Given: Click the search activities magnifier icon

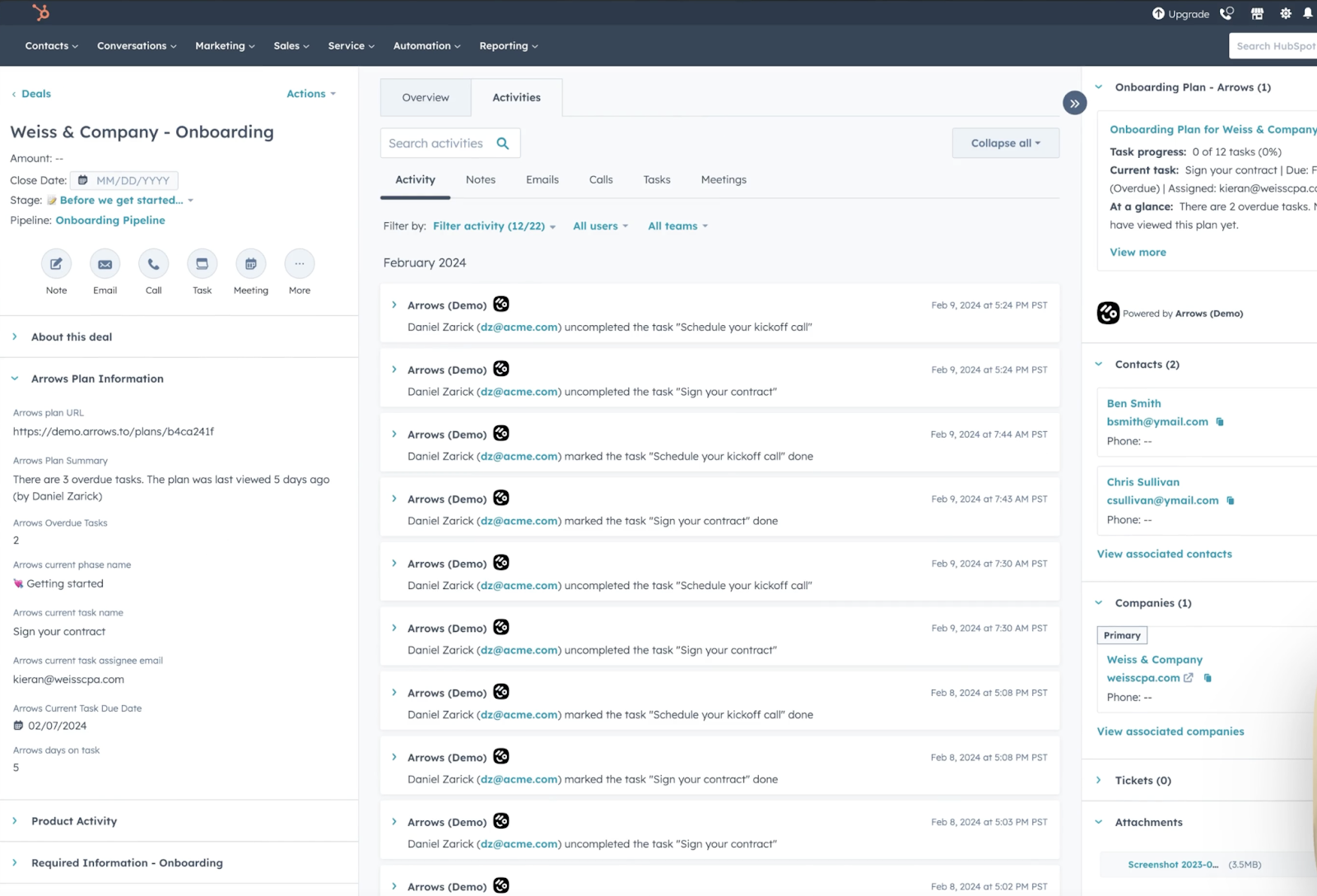Looking at the screenshot, I should click(x=503, y=143).
